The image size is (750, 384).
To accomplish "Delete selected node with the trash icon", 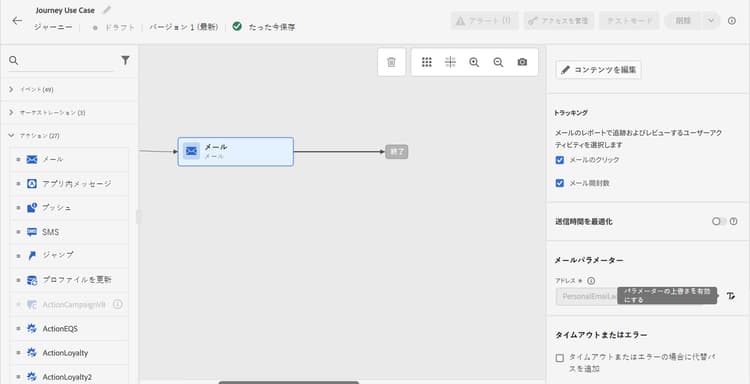I will tap(391, 62).
